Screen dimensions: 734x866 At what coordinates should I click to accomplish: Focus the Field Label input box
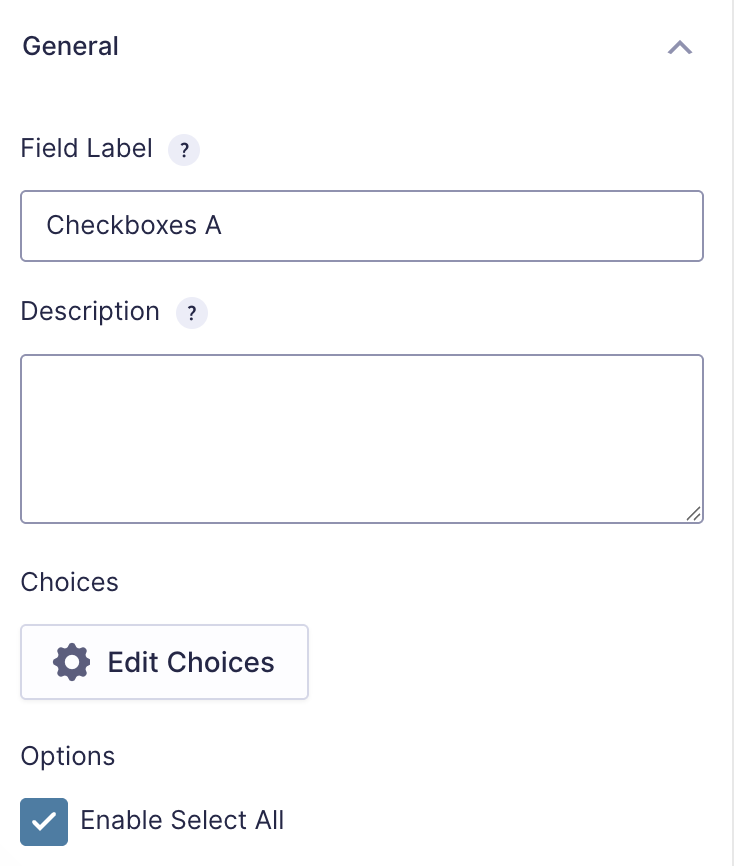click(x=362, y=226)
